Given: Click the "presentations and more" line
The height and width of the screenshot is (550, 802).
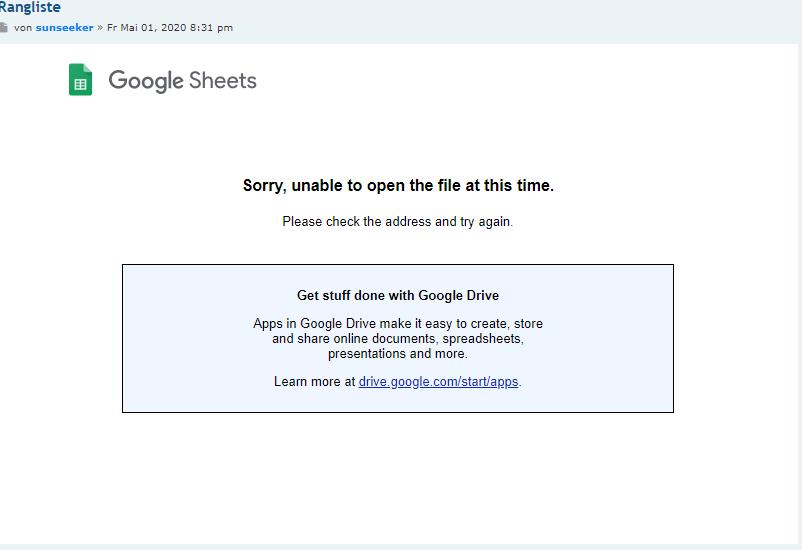Looking at the screenshot, I should (x=397, y=353).
